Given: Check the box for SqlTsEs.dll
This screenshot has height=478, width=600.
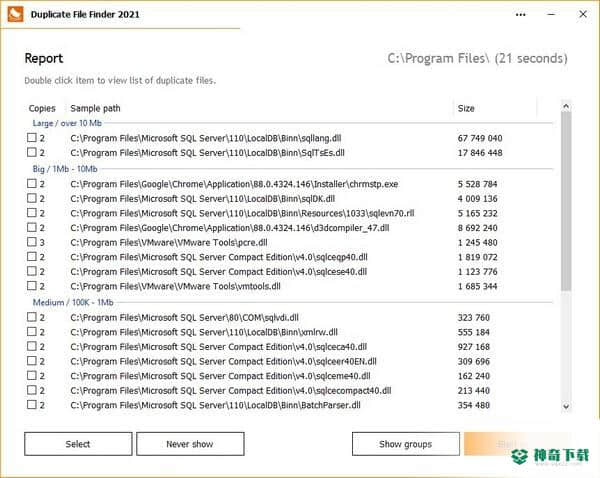Looking at the screenshot, I should (32, 152).
